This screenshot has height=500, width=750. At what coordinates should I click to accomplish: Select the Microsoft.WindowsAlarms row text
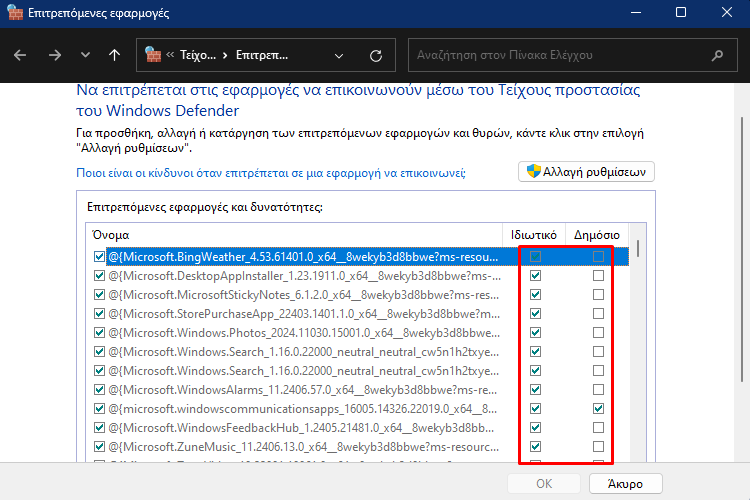tap(302, 389)
